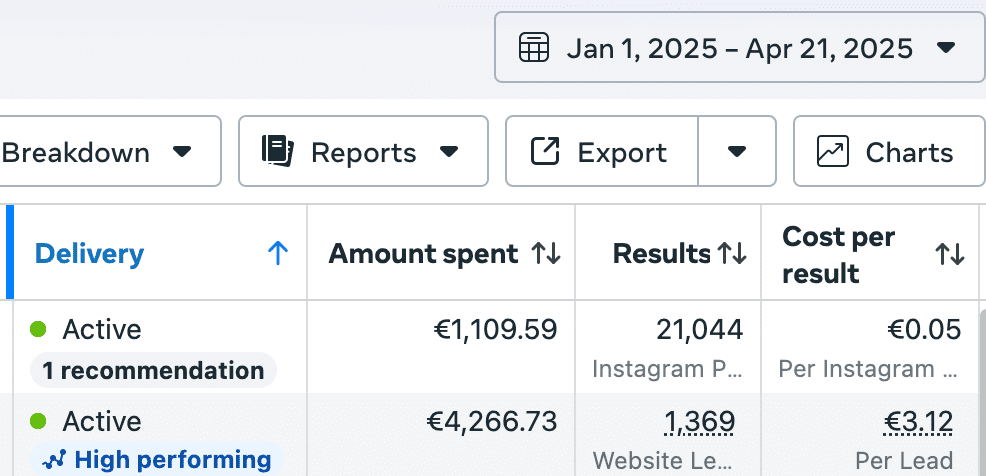The height and width of the screenshot is (476, 986).
Task: Click the Charts line graph icon
Action: [833, 152]
